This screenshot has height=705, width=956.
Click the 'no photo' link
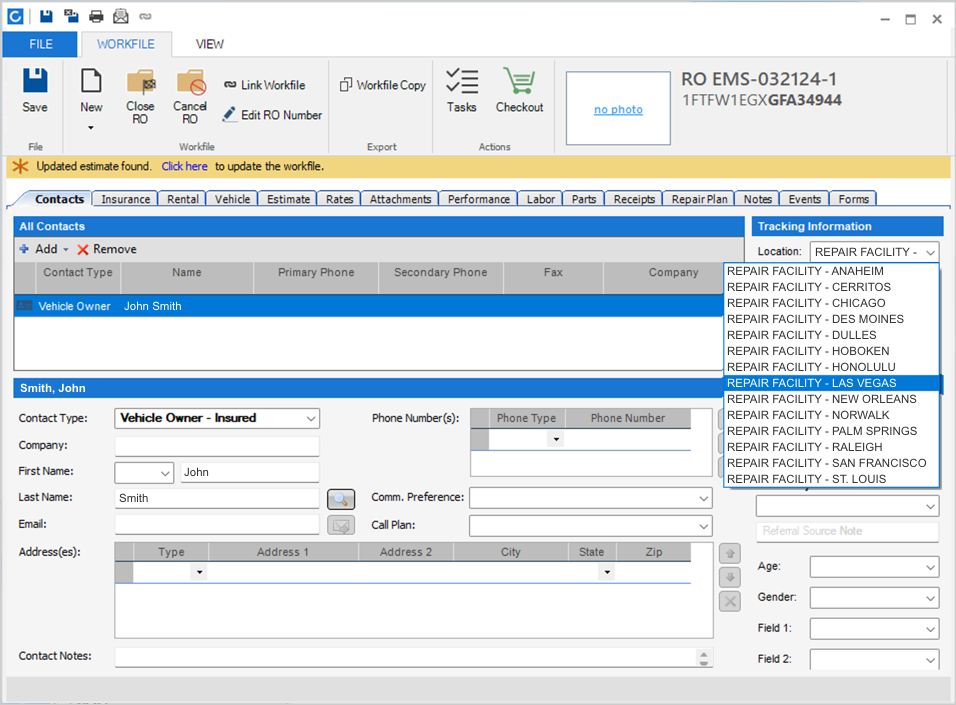(x=618, y=109)
